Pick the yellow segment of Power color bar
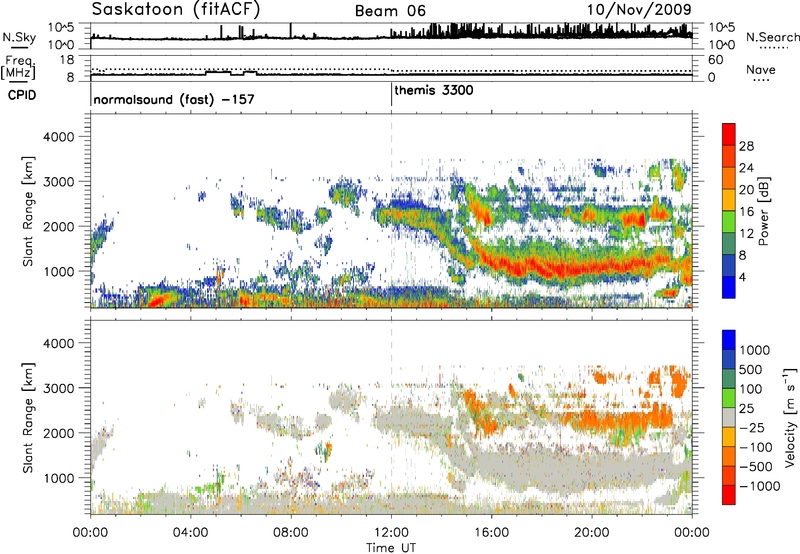The width and height of the screenshot is (800, 554). pos(729,199)
